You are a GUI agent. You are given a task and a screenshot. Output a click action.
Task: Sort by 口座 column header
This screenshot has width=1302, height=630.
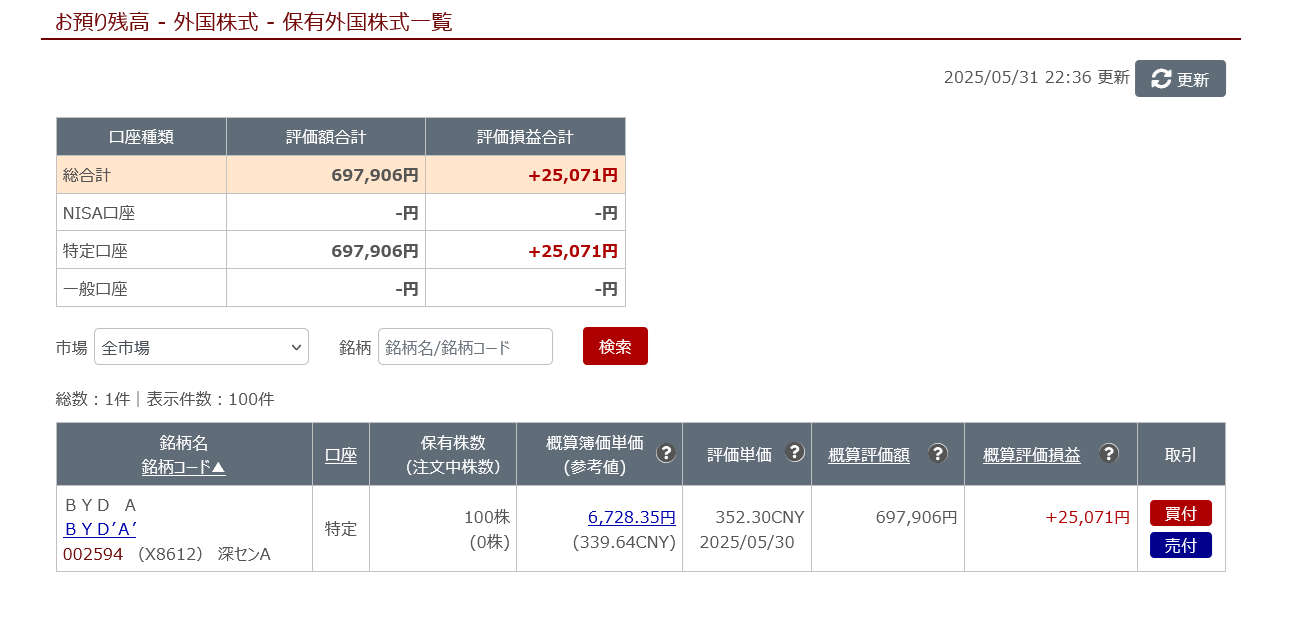pyautogui.click(x=341, y=455)
